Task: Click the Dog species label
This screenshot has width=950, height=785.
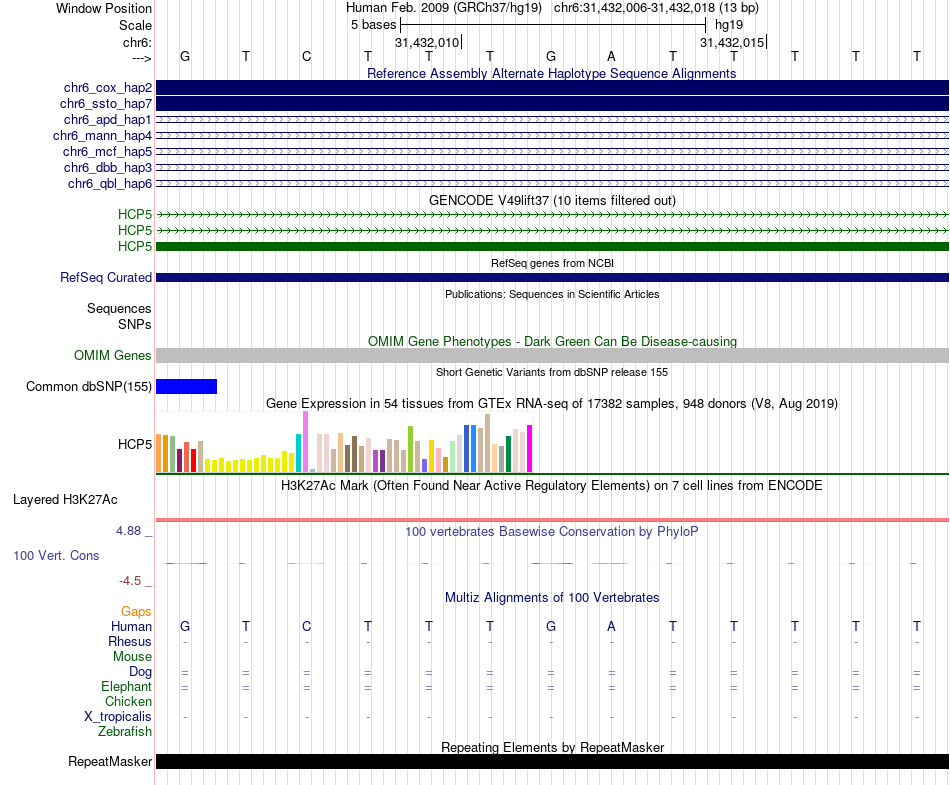Action: point(141,672)
